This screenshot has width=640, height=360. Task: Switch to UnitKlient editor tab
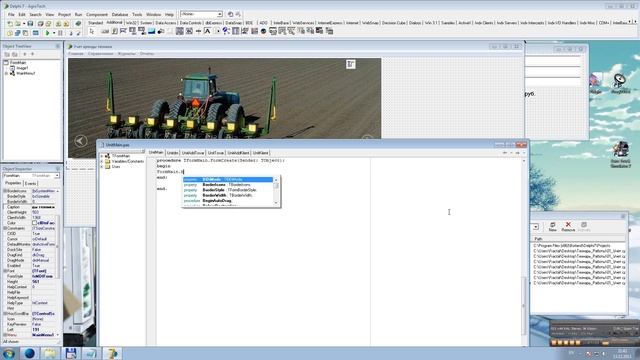point(260,153)
